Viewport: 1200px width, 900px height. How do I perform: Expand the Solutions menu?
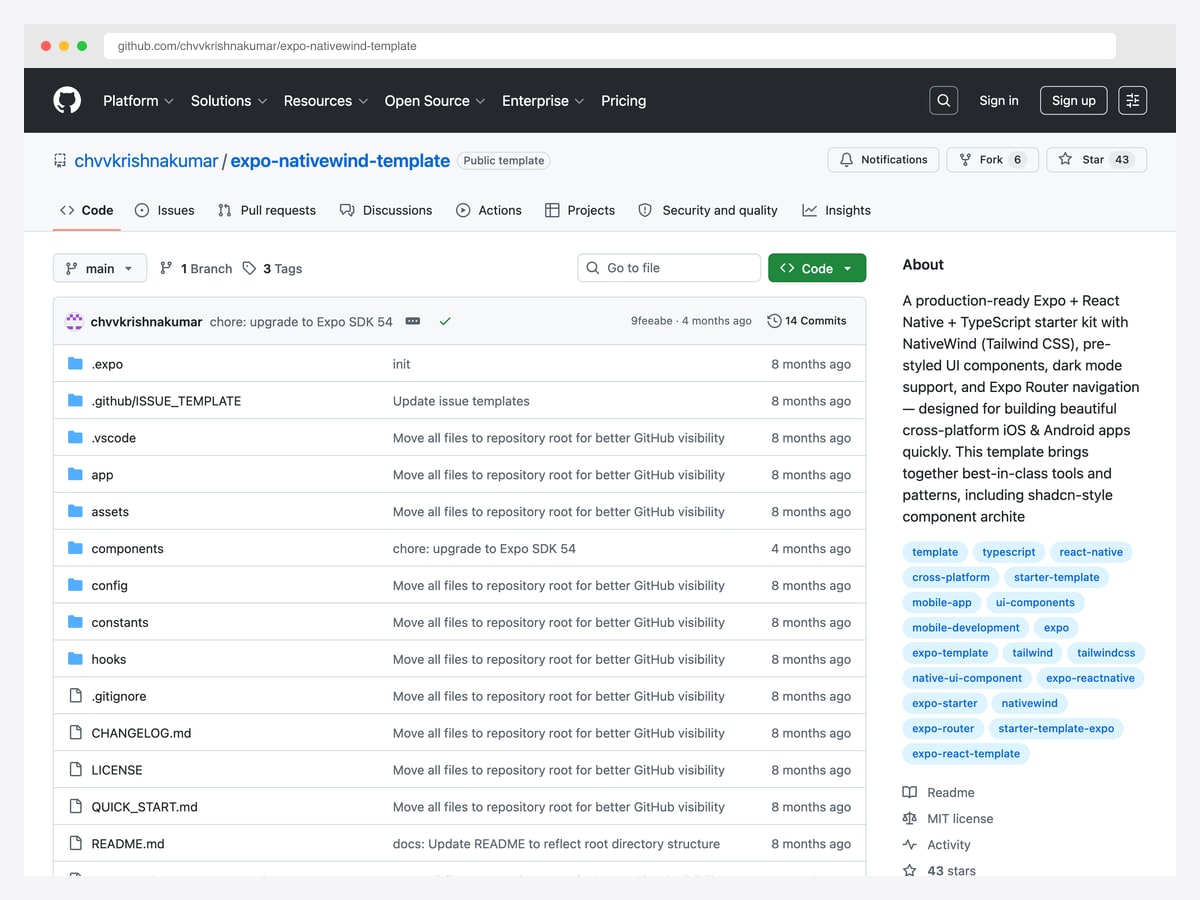229,101
